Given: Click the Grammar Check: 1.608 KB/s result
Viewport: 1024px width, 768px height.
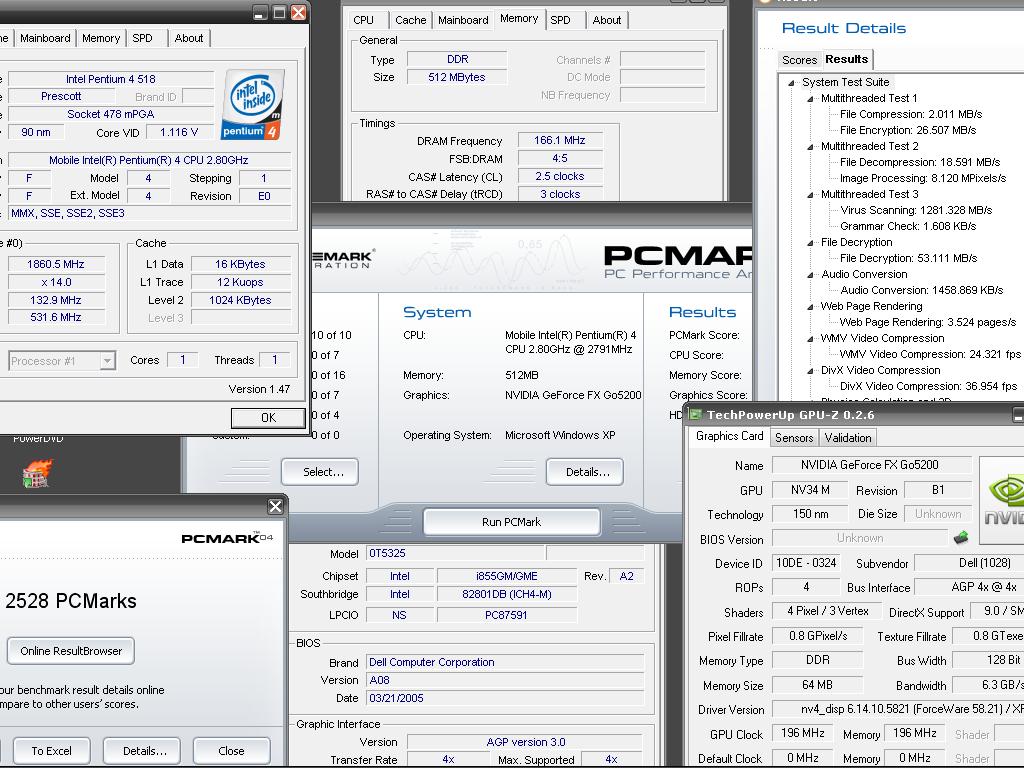Looking at the screenshot, I should pos(908,226).
